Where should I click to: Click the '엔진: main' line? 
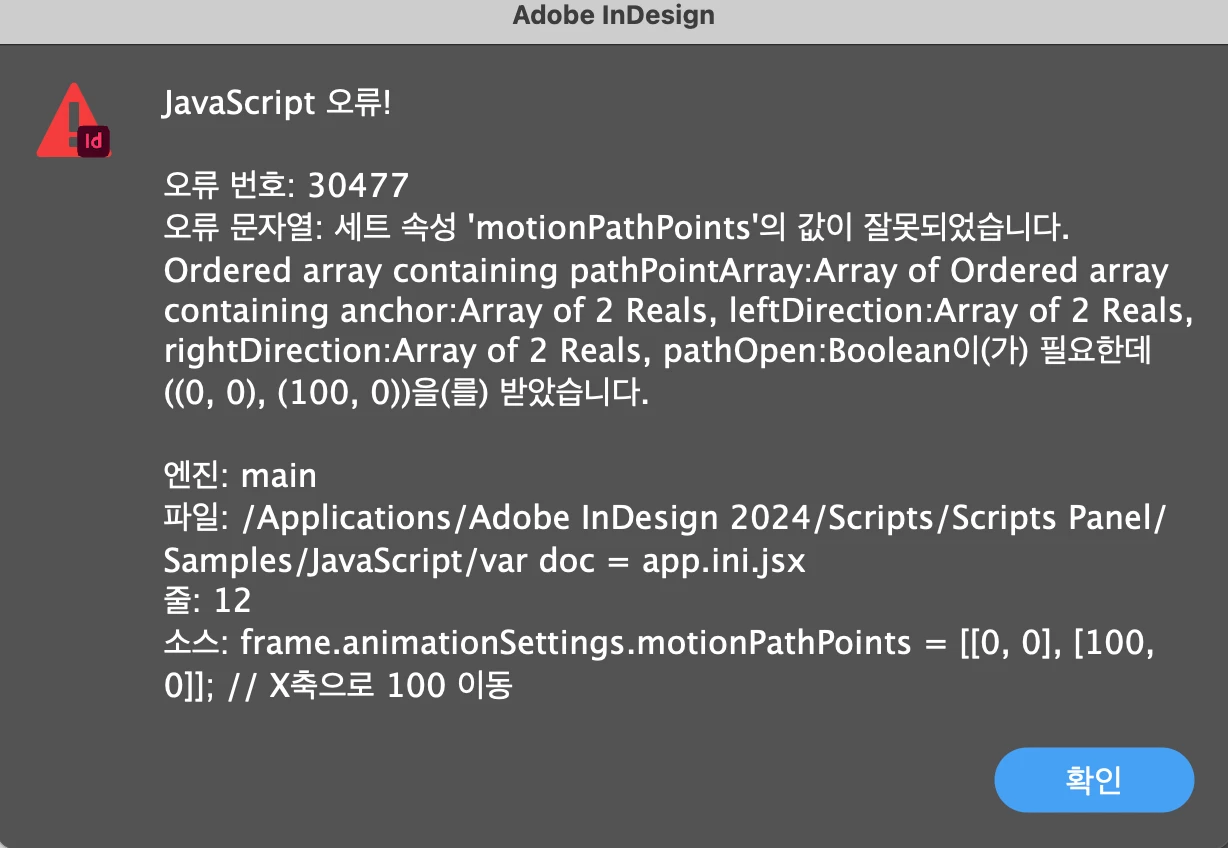click(240, 475)
